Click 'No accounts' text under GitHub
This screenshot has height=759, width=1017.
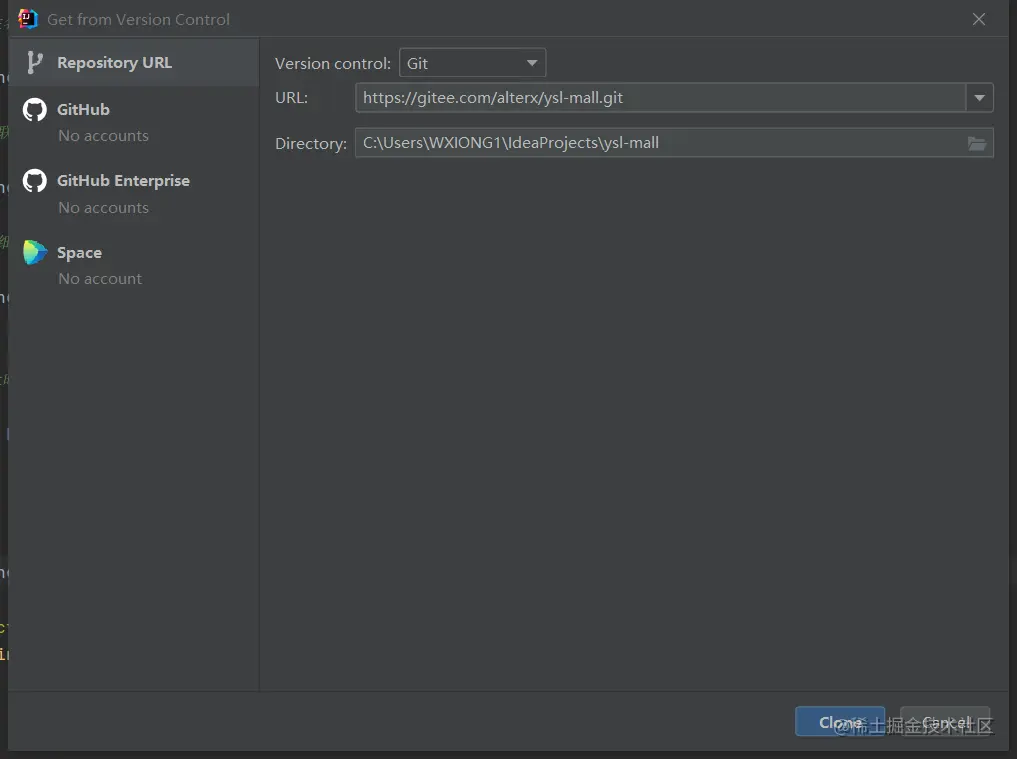coord(104,136)
